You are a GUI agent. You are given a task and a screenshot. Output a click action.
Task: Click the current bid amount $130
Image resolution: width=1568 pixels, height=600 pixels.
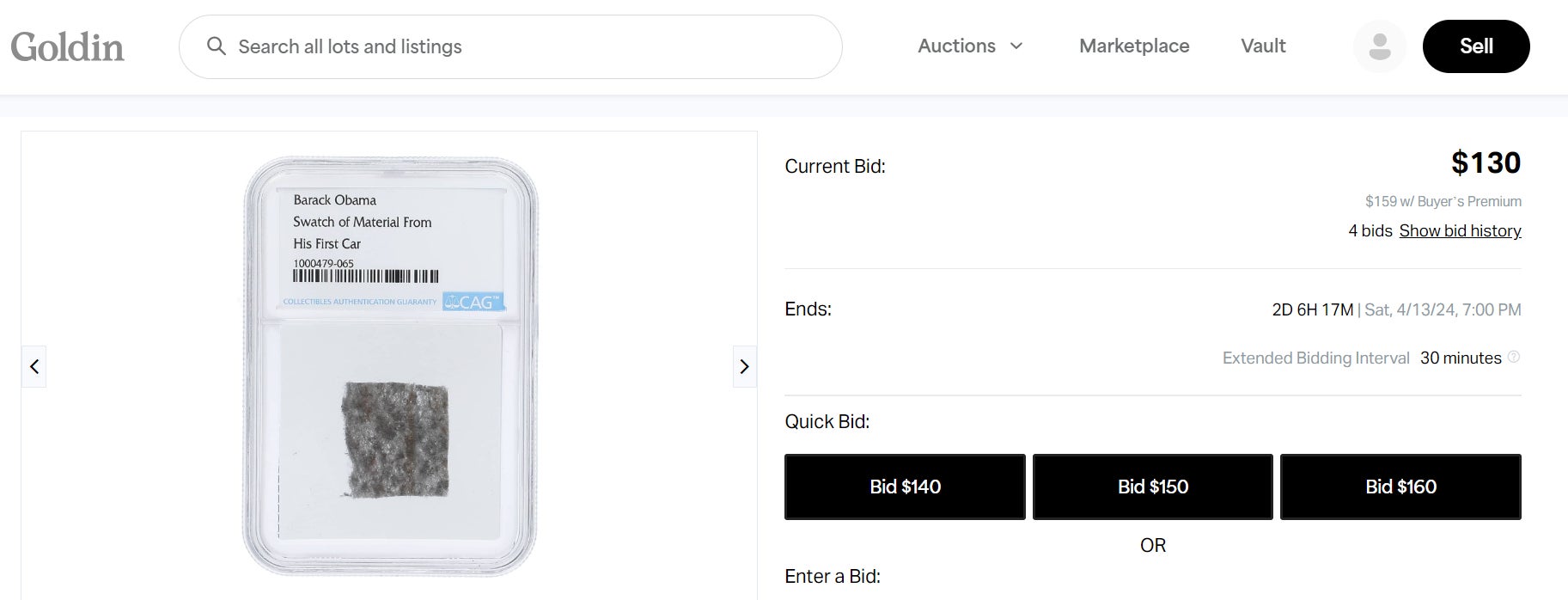pos(1486,162)
